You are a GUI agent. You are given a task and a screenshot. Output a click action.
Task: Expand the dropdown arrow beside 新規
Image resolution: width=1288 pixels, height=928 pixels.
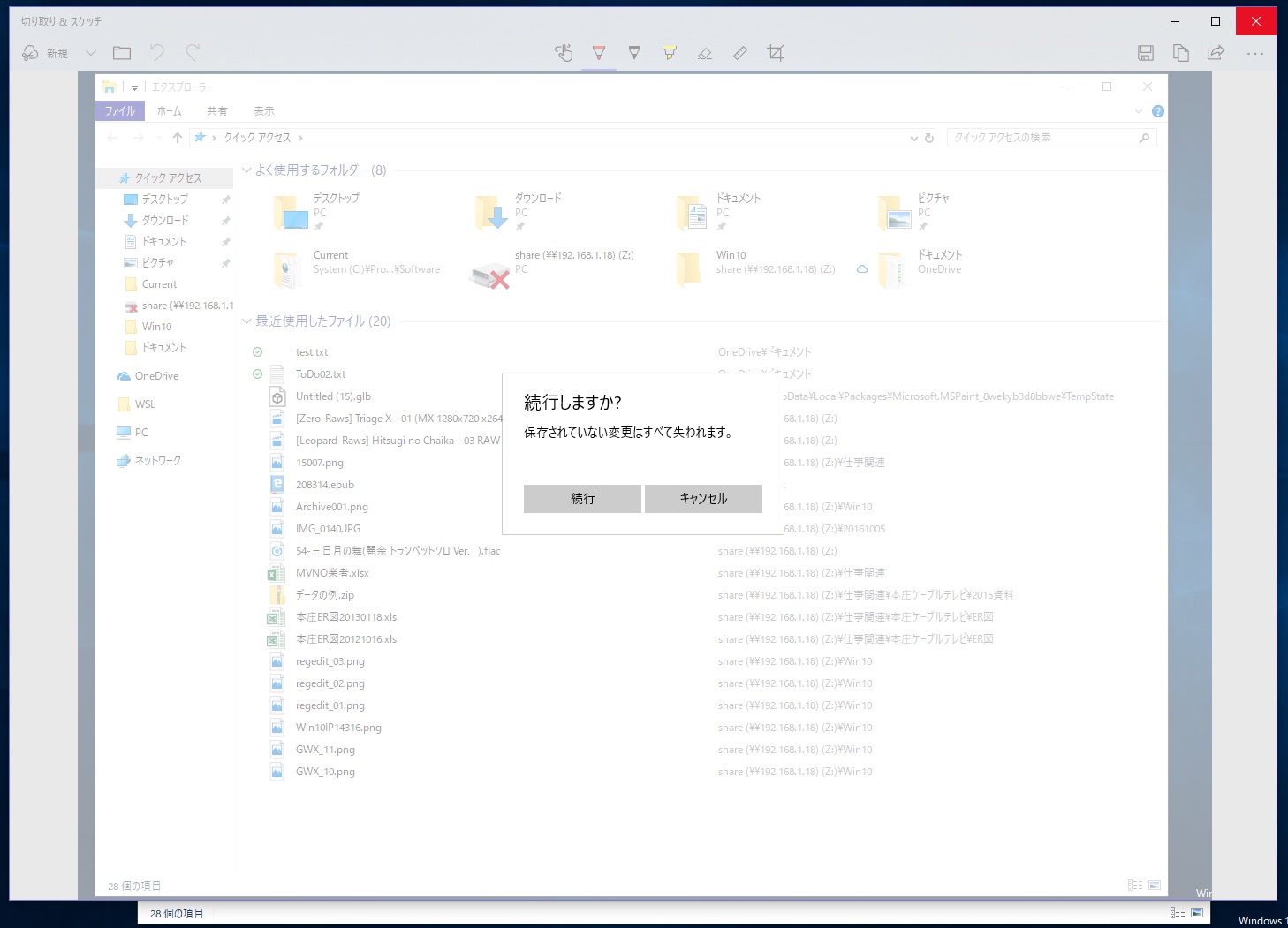(x=90, y=53)
